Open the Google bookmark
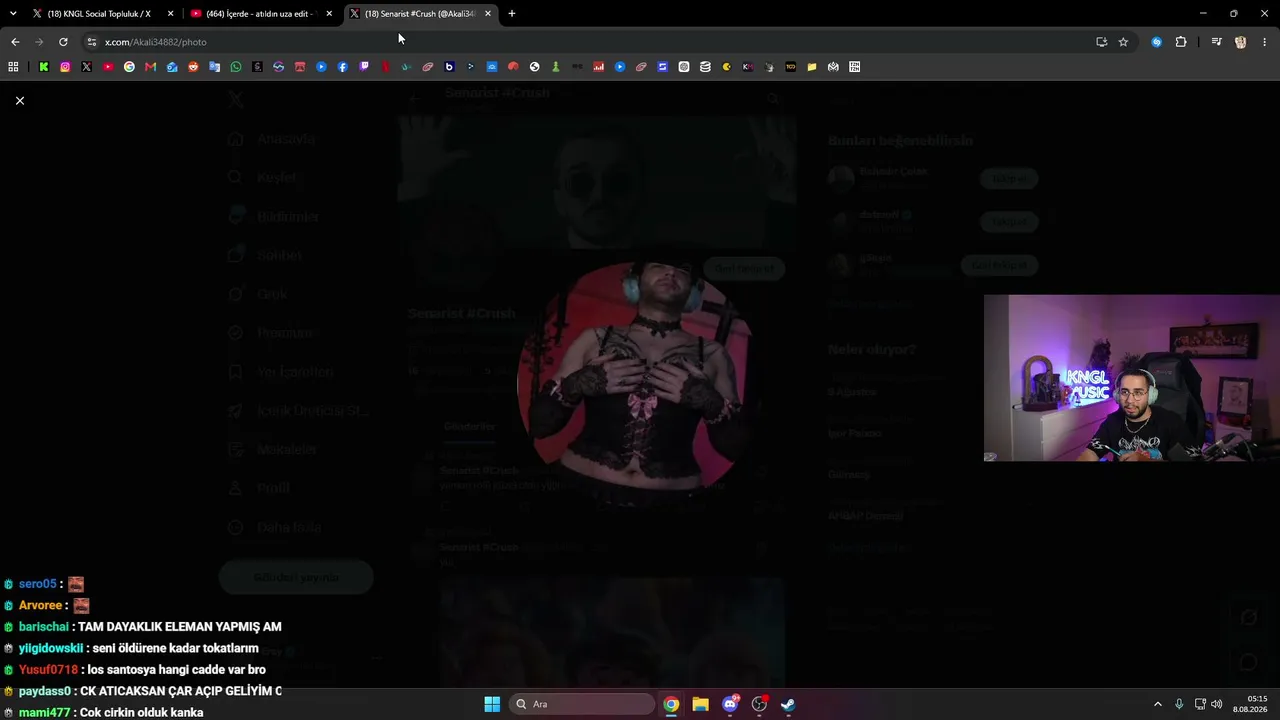The width and height of the screenshot is (1280, 720). click(129, 67)
